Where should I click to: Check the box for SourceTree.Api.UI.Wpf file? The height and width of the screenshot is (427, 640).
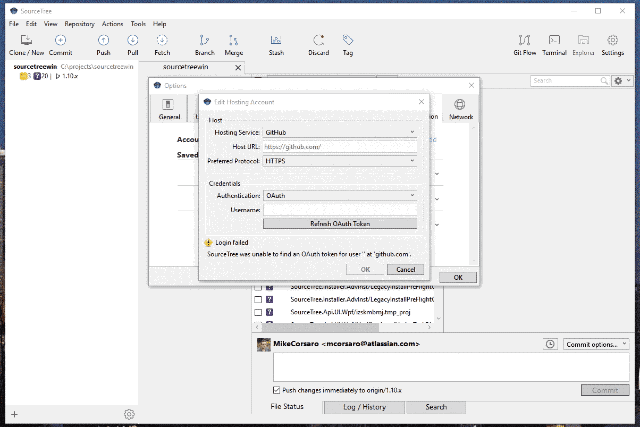coord(258,312)
